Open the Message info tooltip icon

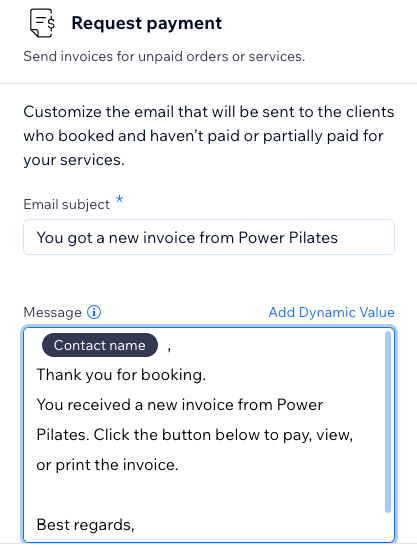(94, 312)
